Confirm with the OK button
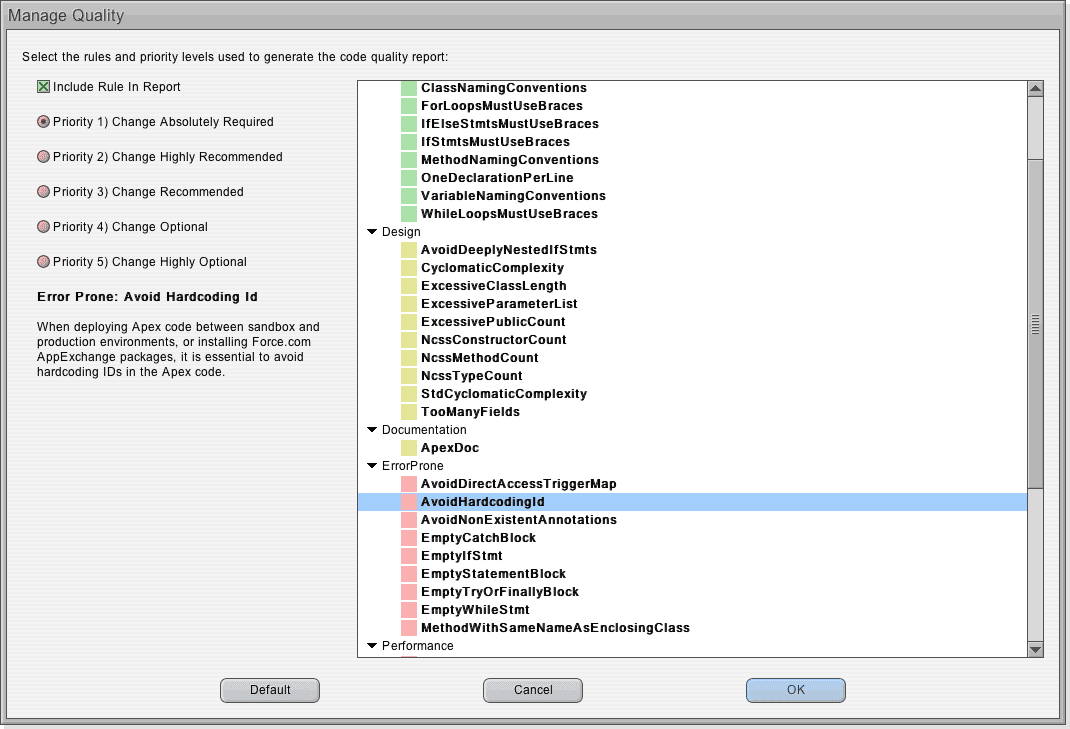1070x729 pixels. [796, 690]
